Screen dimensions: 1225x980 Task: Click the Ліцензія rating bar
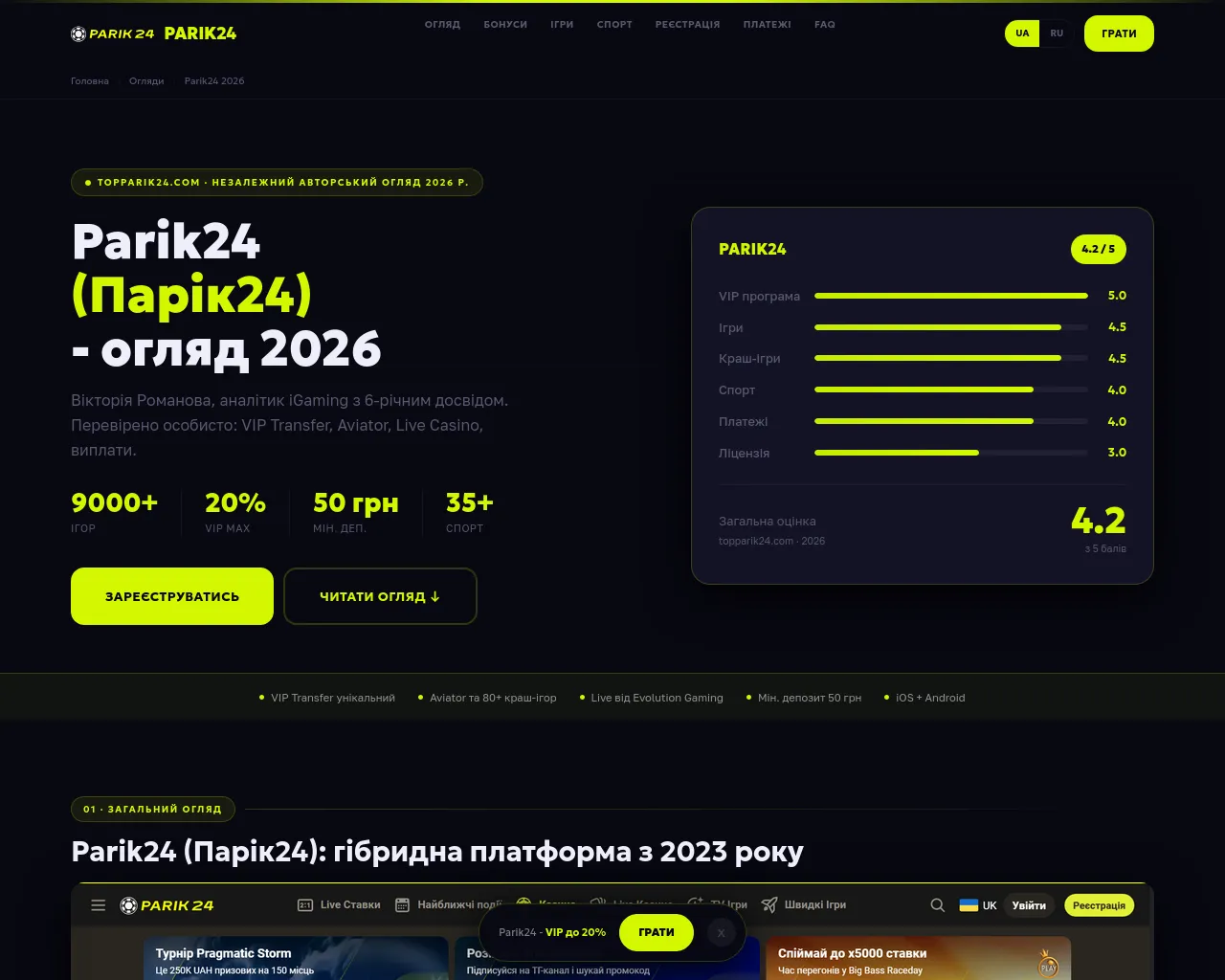click(951, 453)
